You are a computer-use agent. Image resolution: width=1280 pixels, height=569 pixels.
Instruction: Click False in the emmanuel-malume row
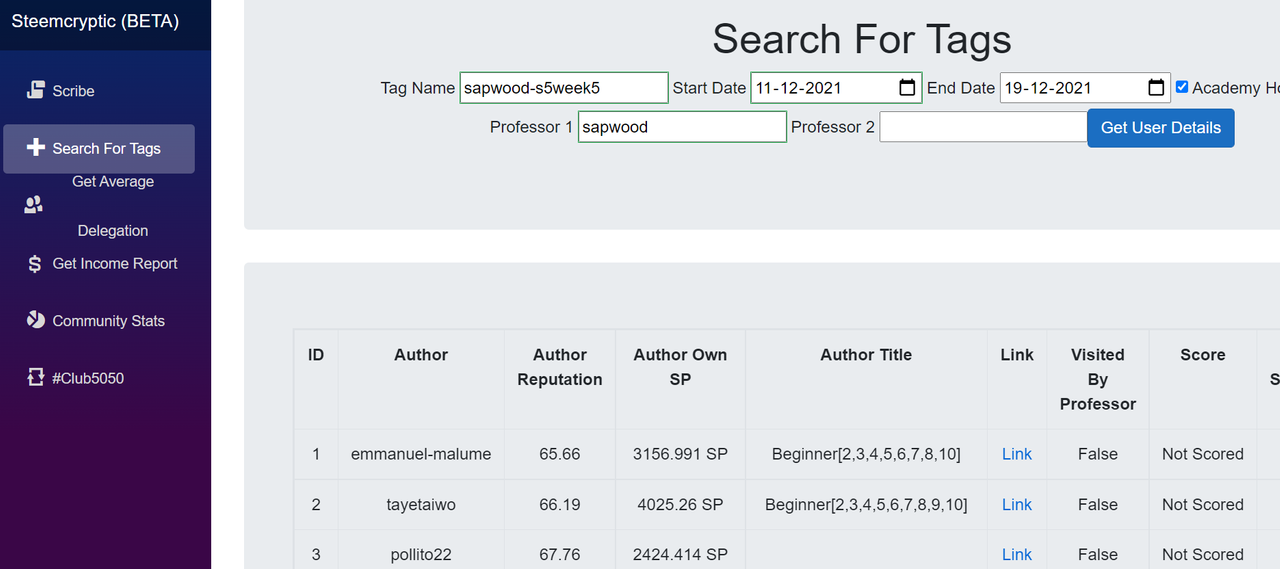click(x=1098, y=454)
